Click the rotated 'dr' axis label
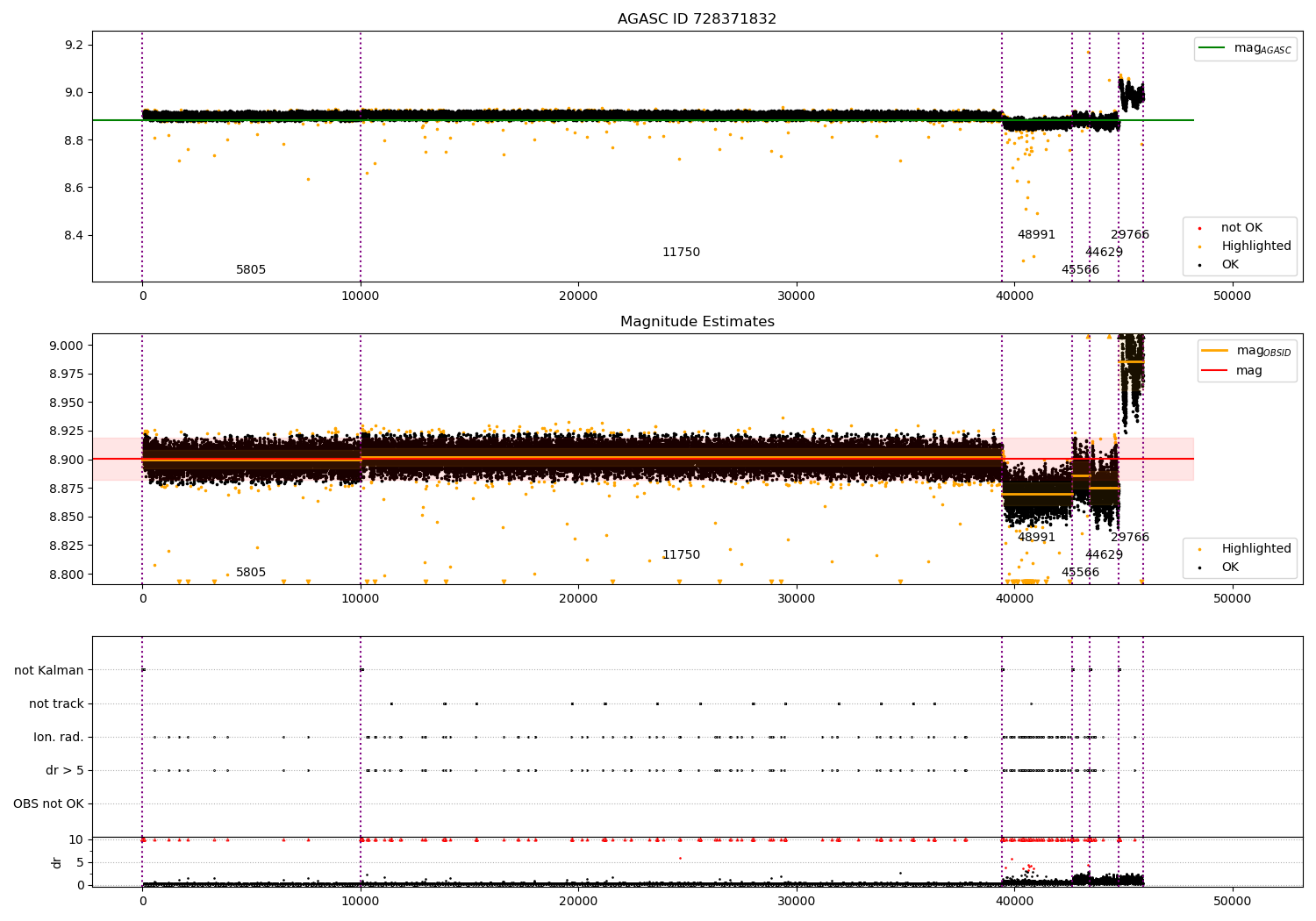 [x=57, y=862]
